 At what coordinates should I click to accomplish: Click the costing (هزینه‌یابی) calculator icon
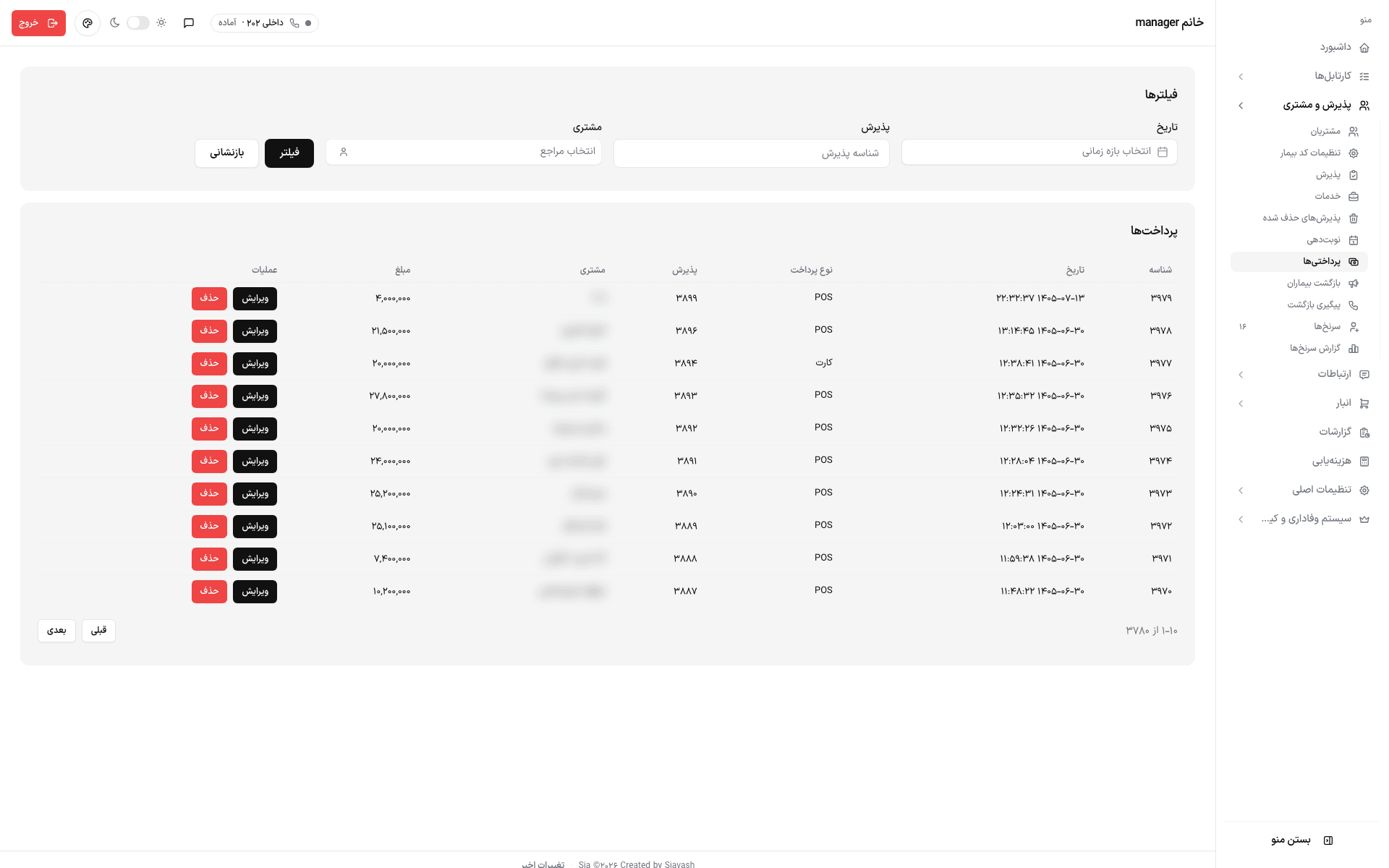click(1364, 461)
